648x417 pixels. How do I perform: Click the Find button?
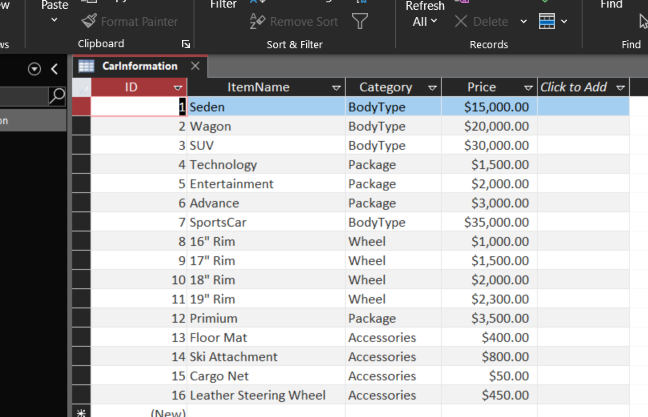pos(612,5)
